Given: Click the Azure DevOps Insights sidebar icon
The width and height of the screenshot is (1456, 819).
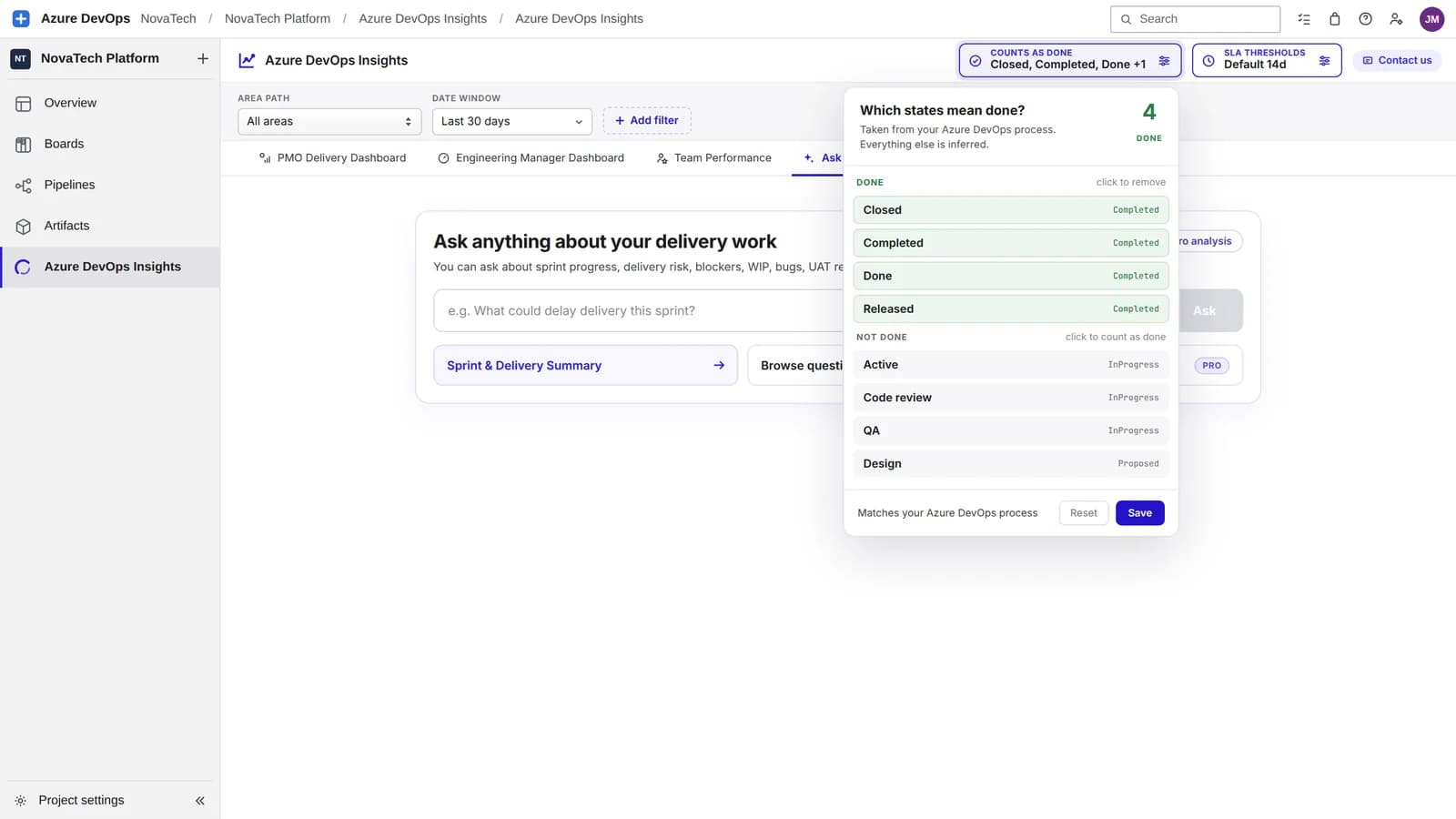Looking at the screenshot, I should (x=24, y=267).
